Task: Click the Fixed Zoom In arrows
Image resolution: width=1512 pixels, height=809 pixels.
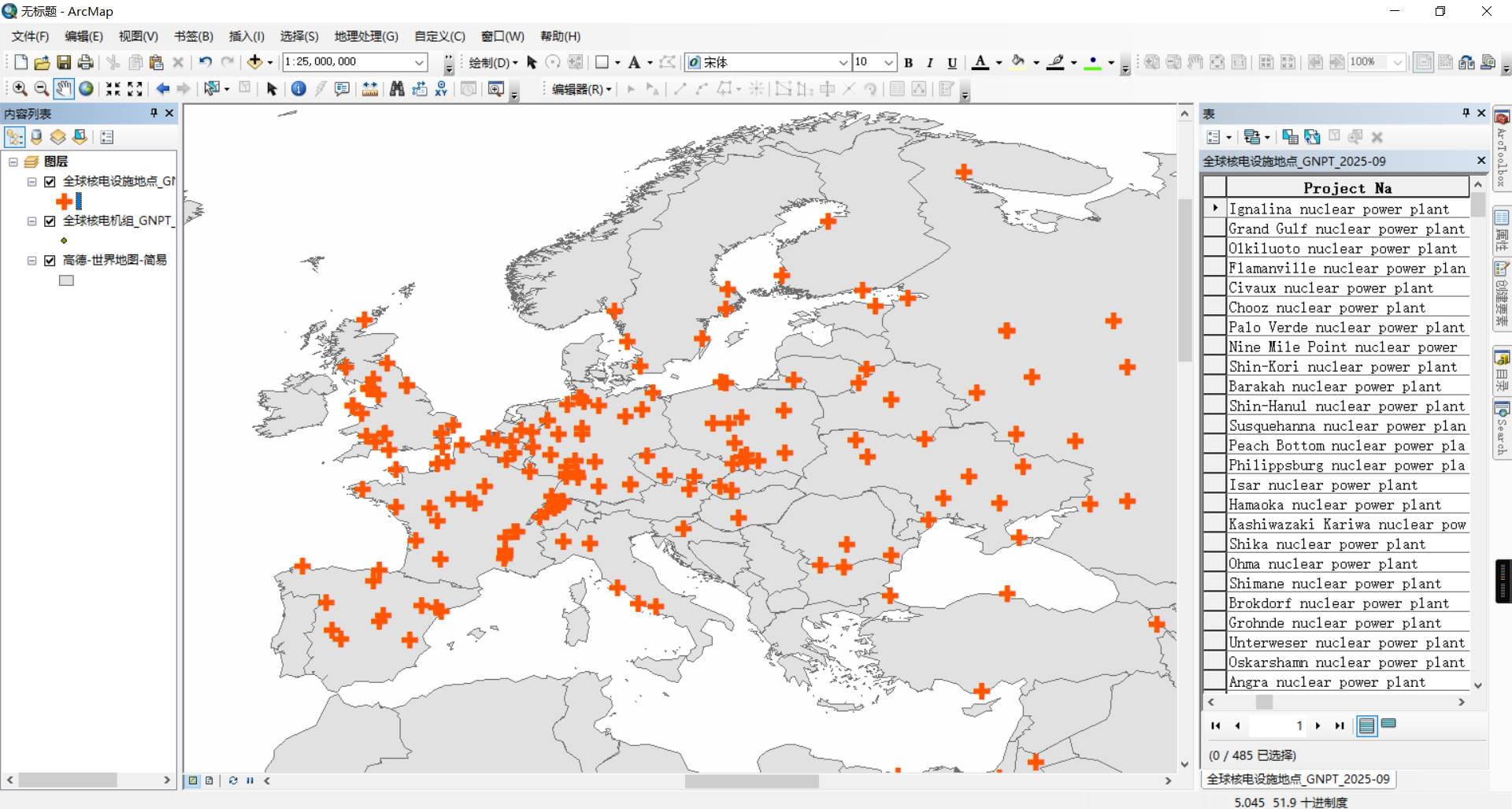Action: point(113,89)
